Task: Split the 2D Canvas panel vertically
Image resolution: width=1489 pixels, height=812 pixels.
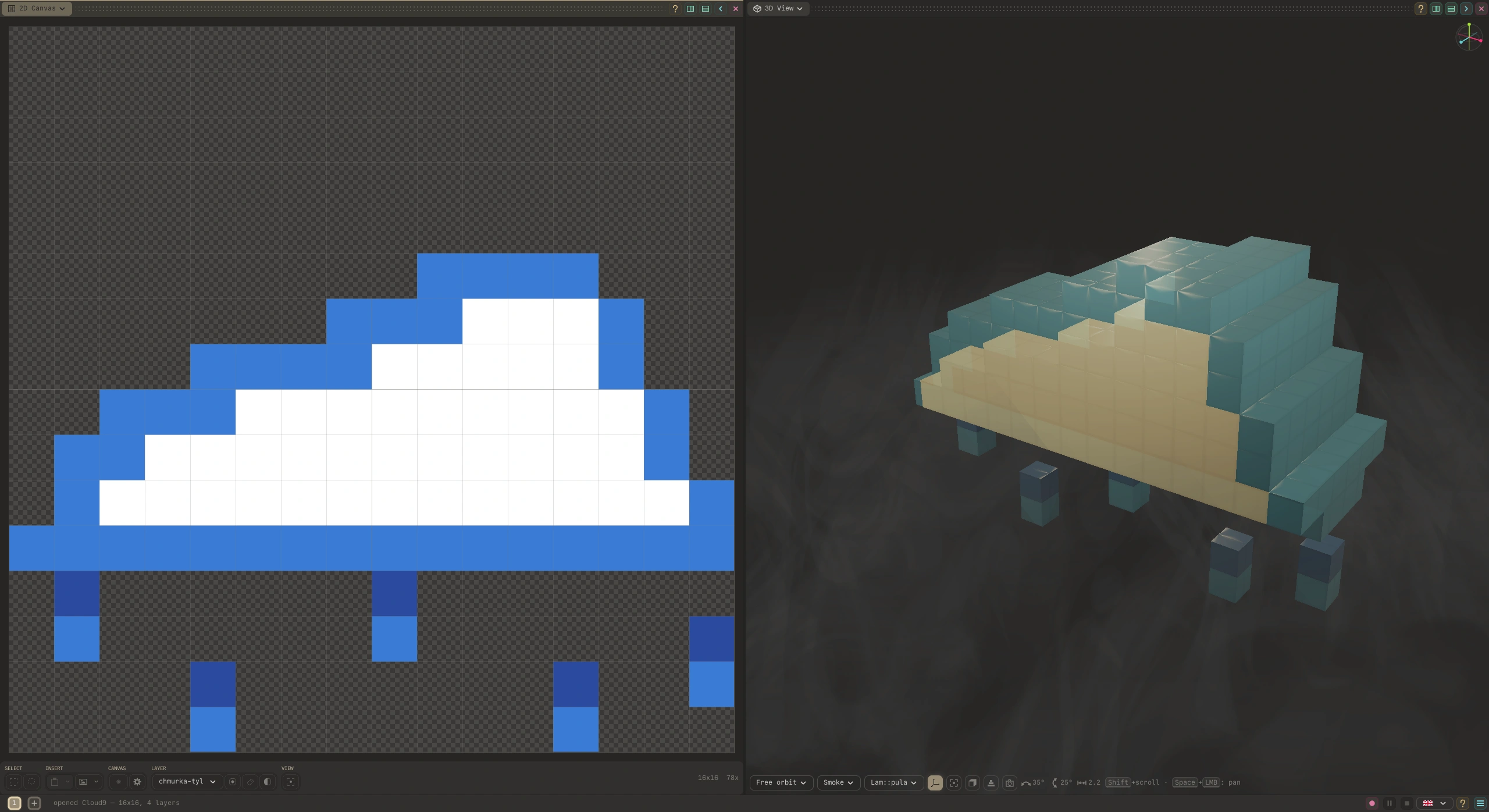Action: pos(690,9)
